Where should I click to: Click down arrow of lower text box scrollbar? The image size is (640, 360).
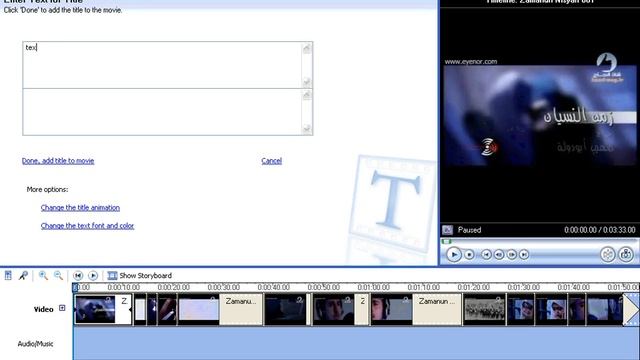307,129
